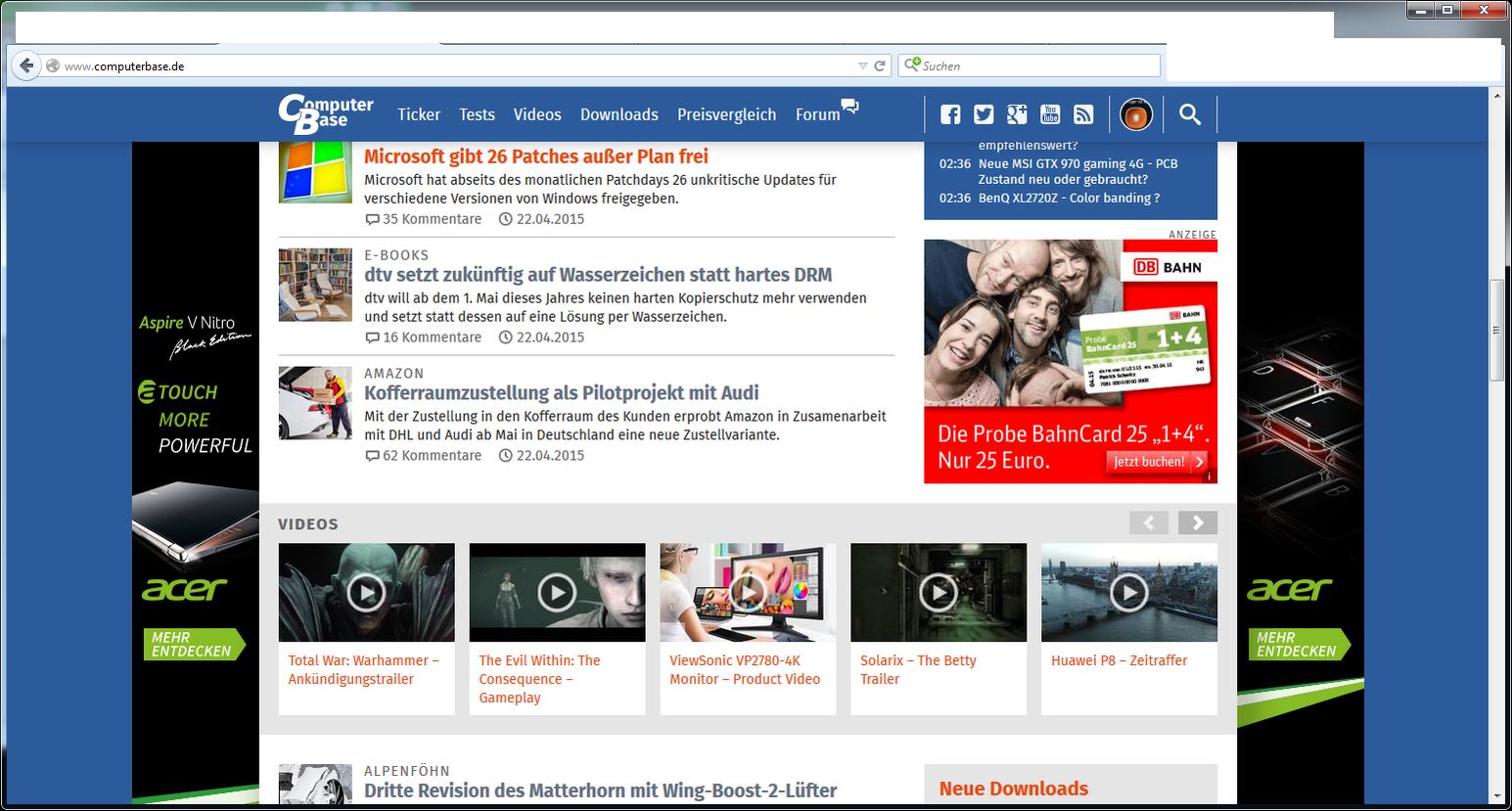Click bookshelf thumbnail of dtv article

[315, 285]
